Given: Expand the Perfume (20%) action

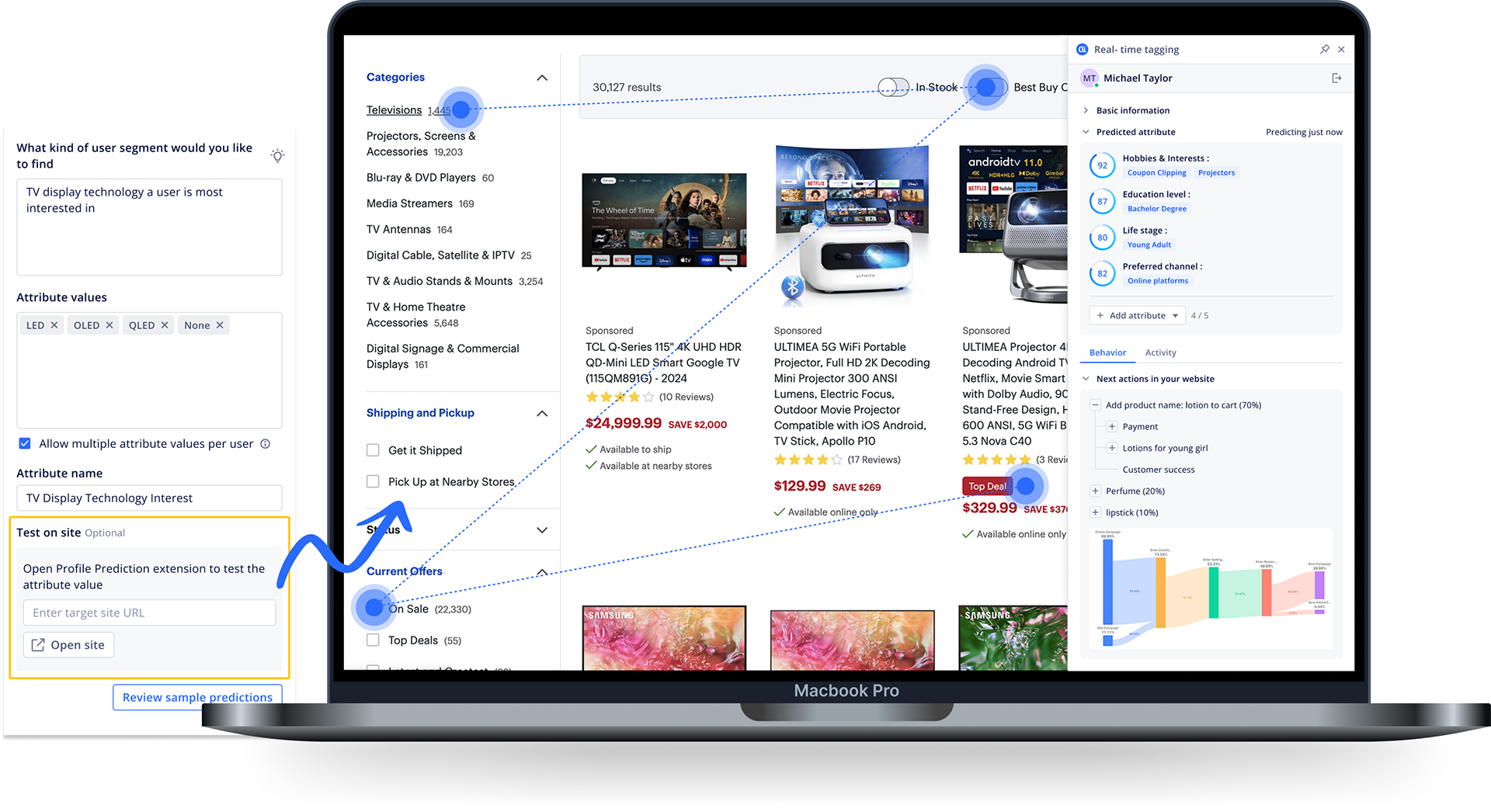Looking at the screenshot, I should [1095, 491].
